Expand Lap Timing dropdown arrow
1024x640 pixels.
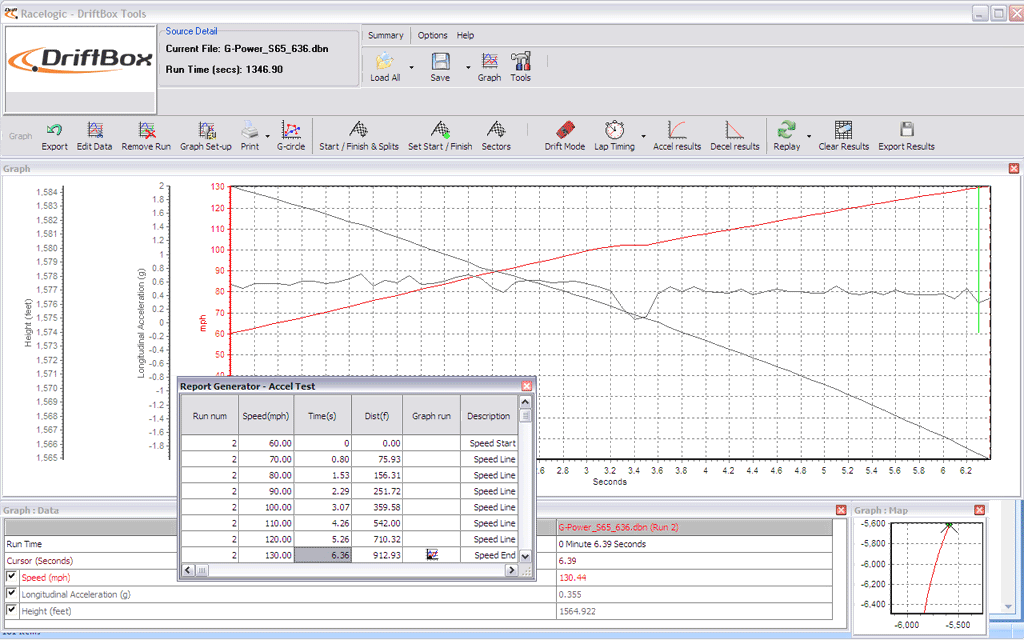[643, 136]
